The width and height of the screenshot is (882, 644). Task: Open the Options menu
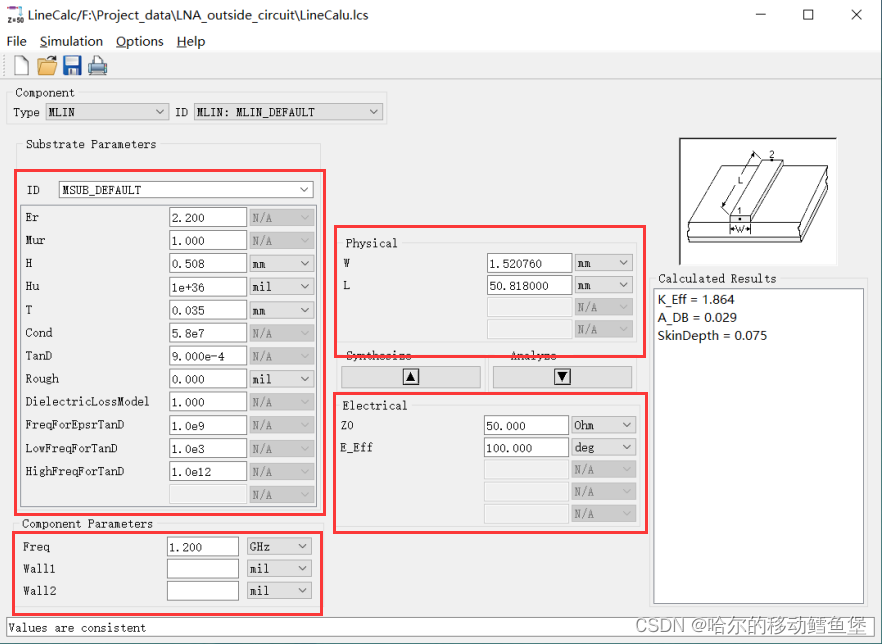pyautogui.click(x=140, y=41)
